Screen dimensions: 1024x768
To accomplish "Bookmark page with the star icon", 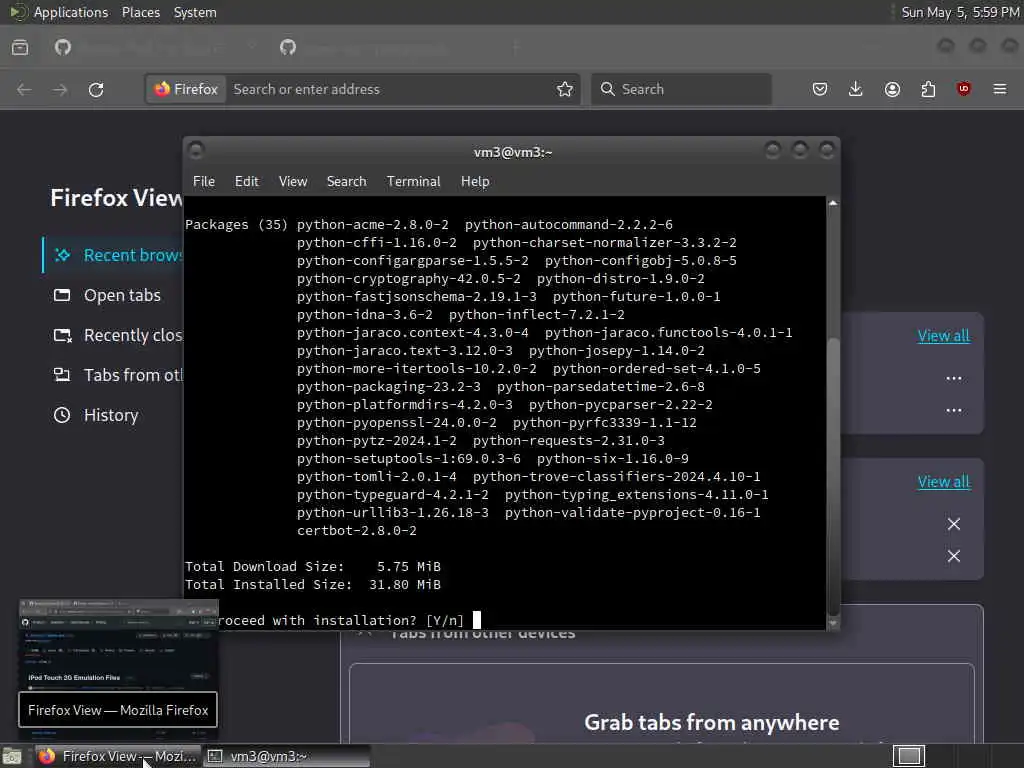I will pos(565,89).
